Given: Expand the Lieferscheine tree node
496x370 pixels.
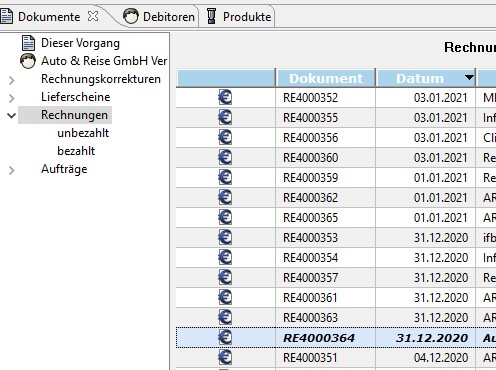Looking at the screenshot, I should [12, 98].
